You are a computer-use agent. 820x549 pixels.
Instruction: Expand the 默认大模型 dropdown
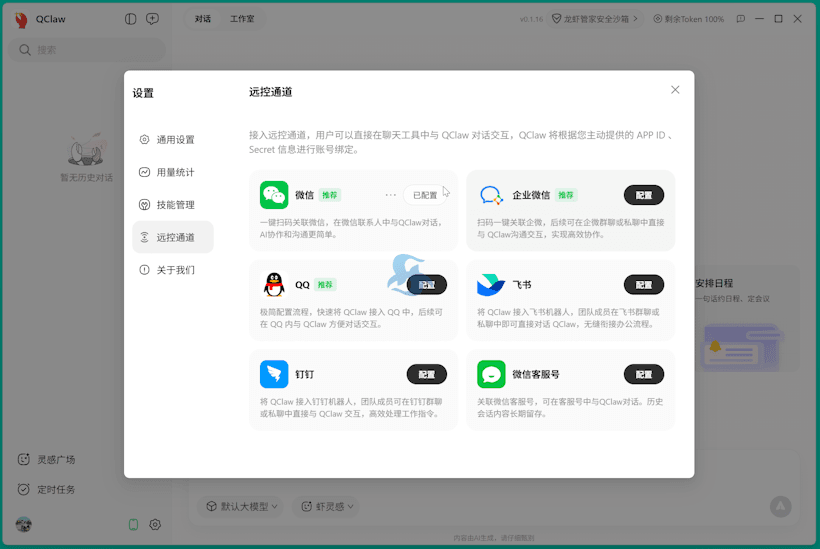241,506
